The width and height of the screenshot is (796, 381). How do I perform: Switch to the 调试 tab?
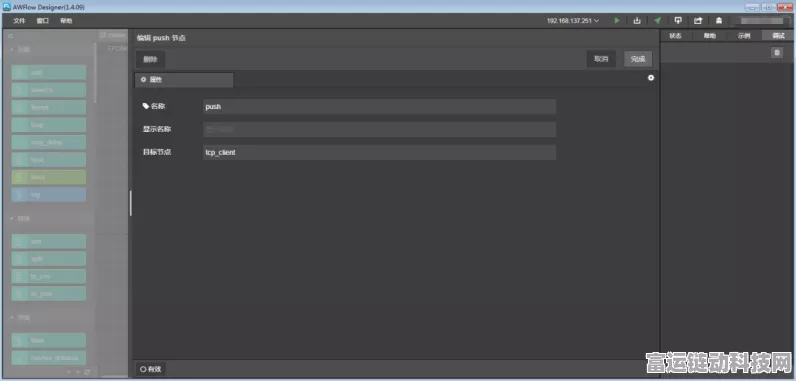click(778, 36)
